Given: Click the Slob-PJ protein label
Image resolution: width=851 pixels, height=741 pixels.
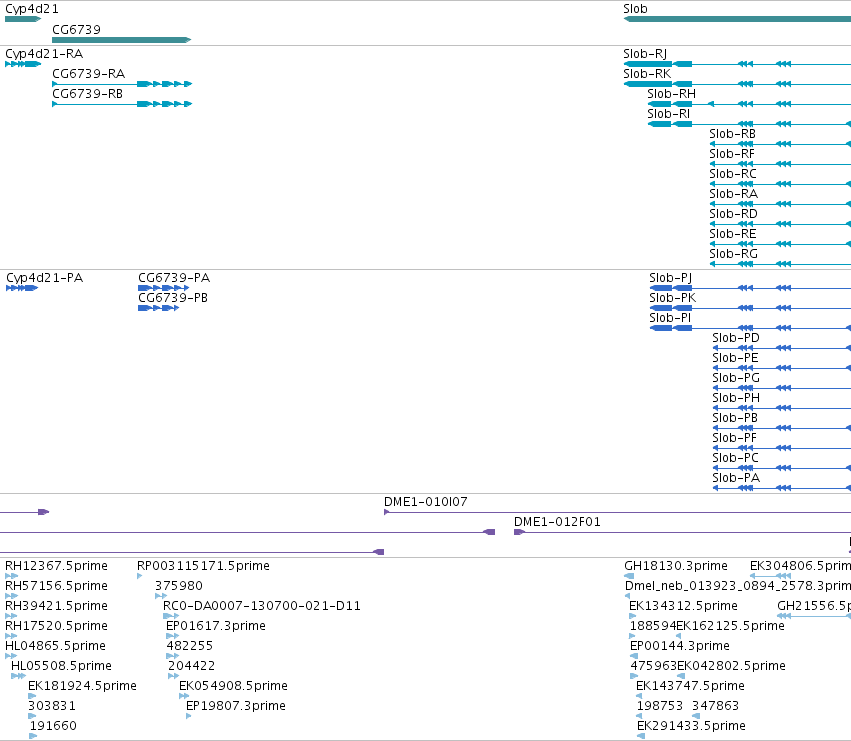Looking at the screenshot, I should click(670, 278).
